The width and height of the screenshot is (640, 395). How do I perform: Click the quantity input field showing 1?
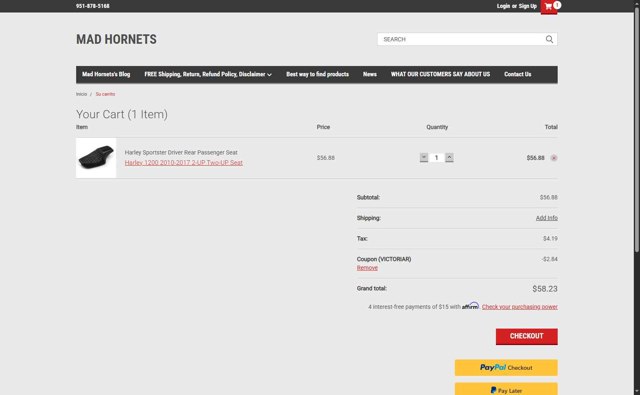(436, 158)
